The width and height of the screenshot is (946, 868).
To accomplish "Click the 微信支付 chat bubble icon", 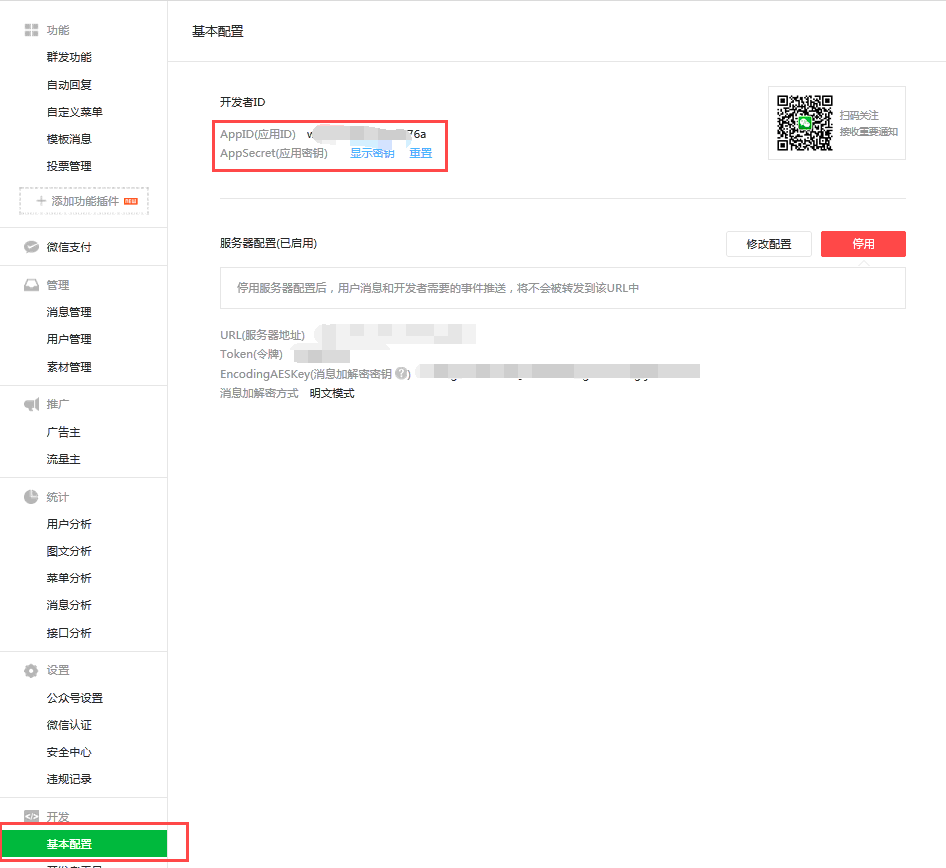I will (x=31, y=247).
